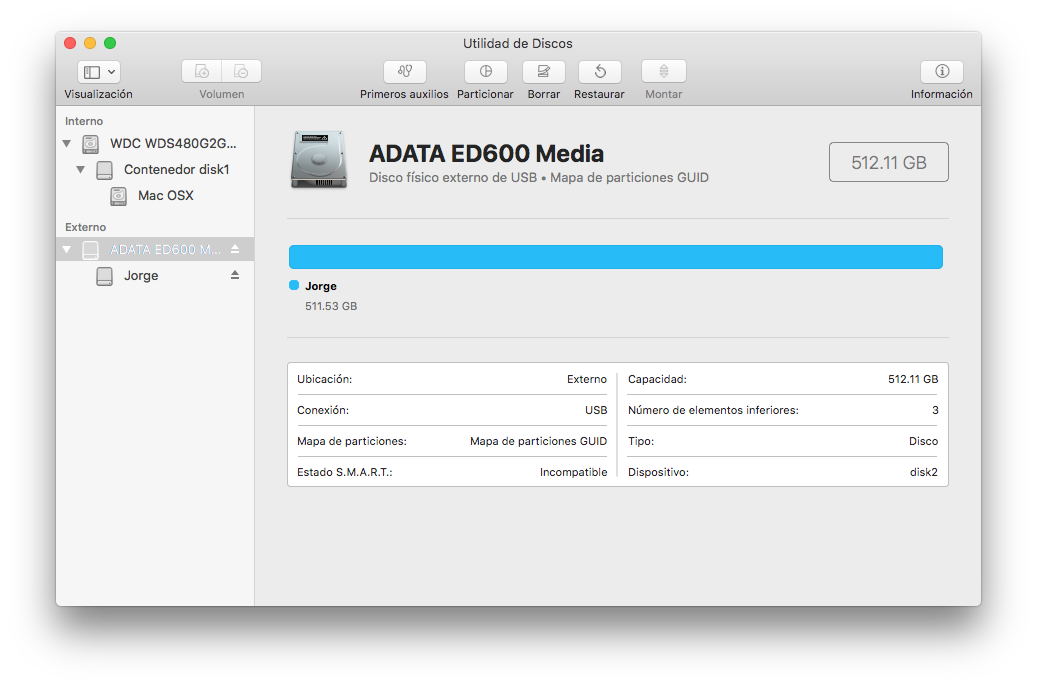The height and width of the screenshot is (686, 1037).
Task: Open the Particionar tool
Action: click(x=485, y=72)
